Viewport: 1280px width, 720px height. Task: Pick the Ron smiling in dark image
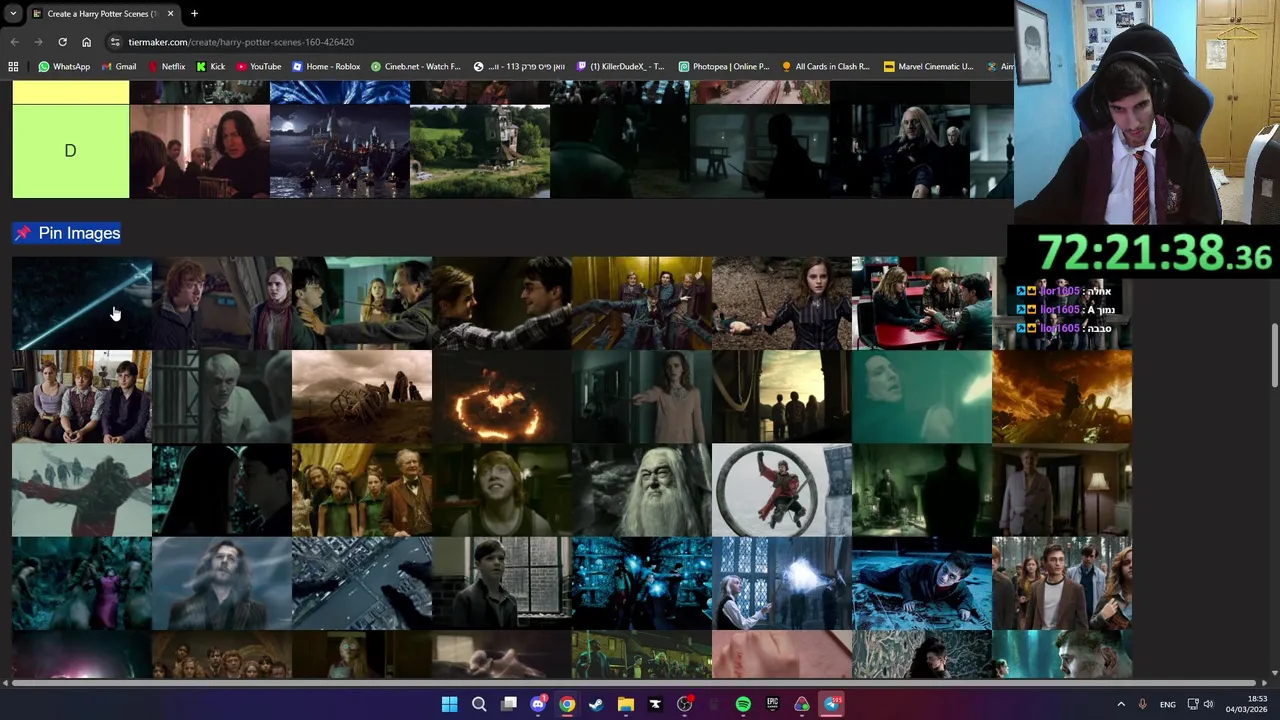(502, 490)
